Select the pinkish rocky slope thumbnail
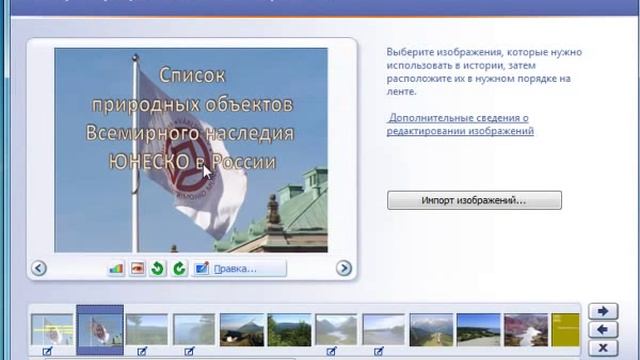The height and width of the screenshot is (360, 640). click(526, 329)
